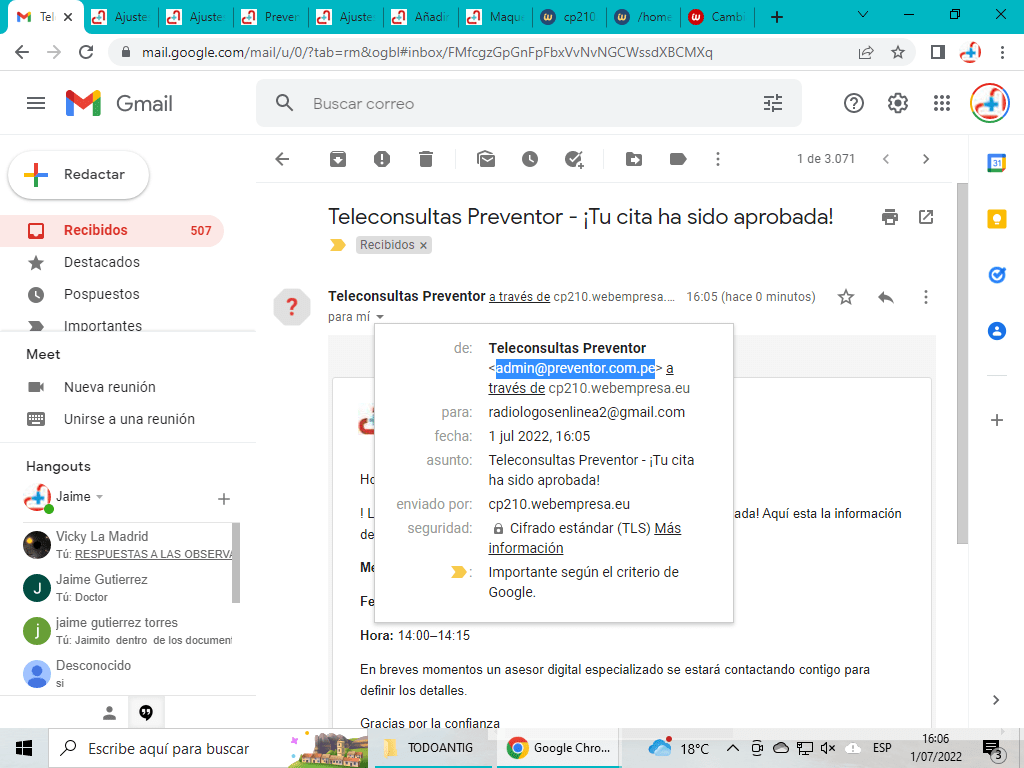Image resolution: width=1024 pixels, height=768 pixels.
Task: Open Gmail settings gear
Action: 898,103
